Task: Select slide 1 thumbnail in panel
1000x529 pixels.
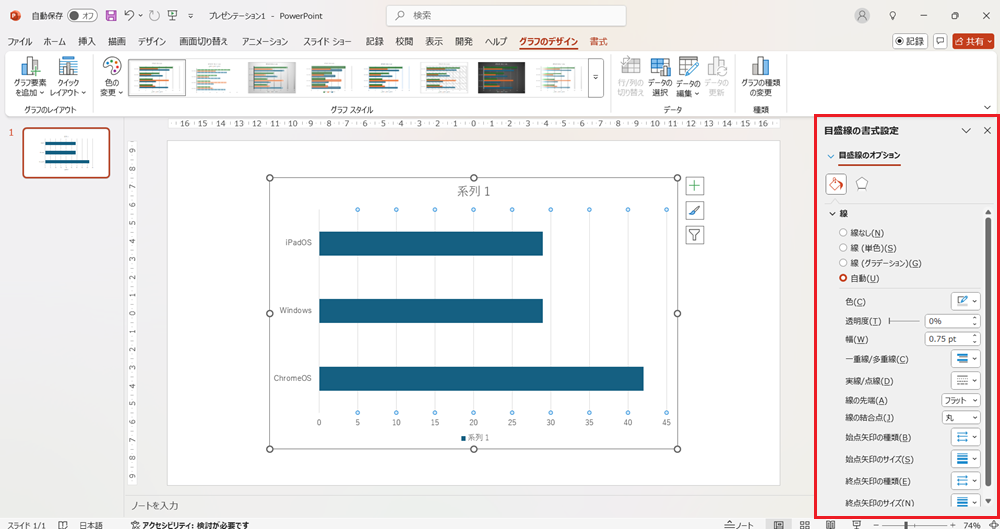Action: click(66, 153)
